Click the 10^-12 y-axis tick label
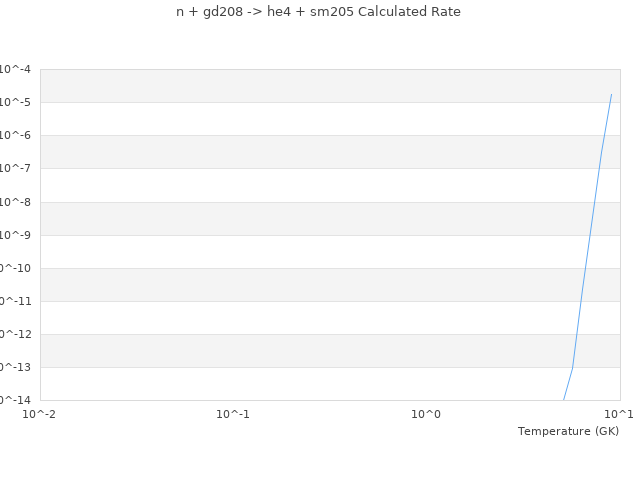 (x=14, y=334)
